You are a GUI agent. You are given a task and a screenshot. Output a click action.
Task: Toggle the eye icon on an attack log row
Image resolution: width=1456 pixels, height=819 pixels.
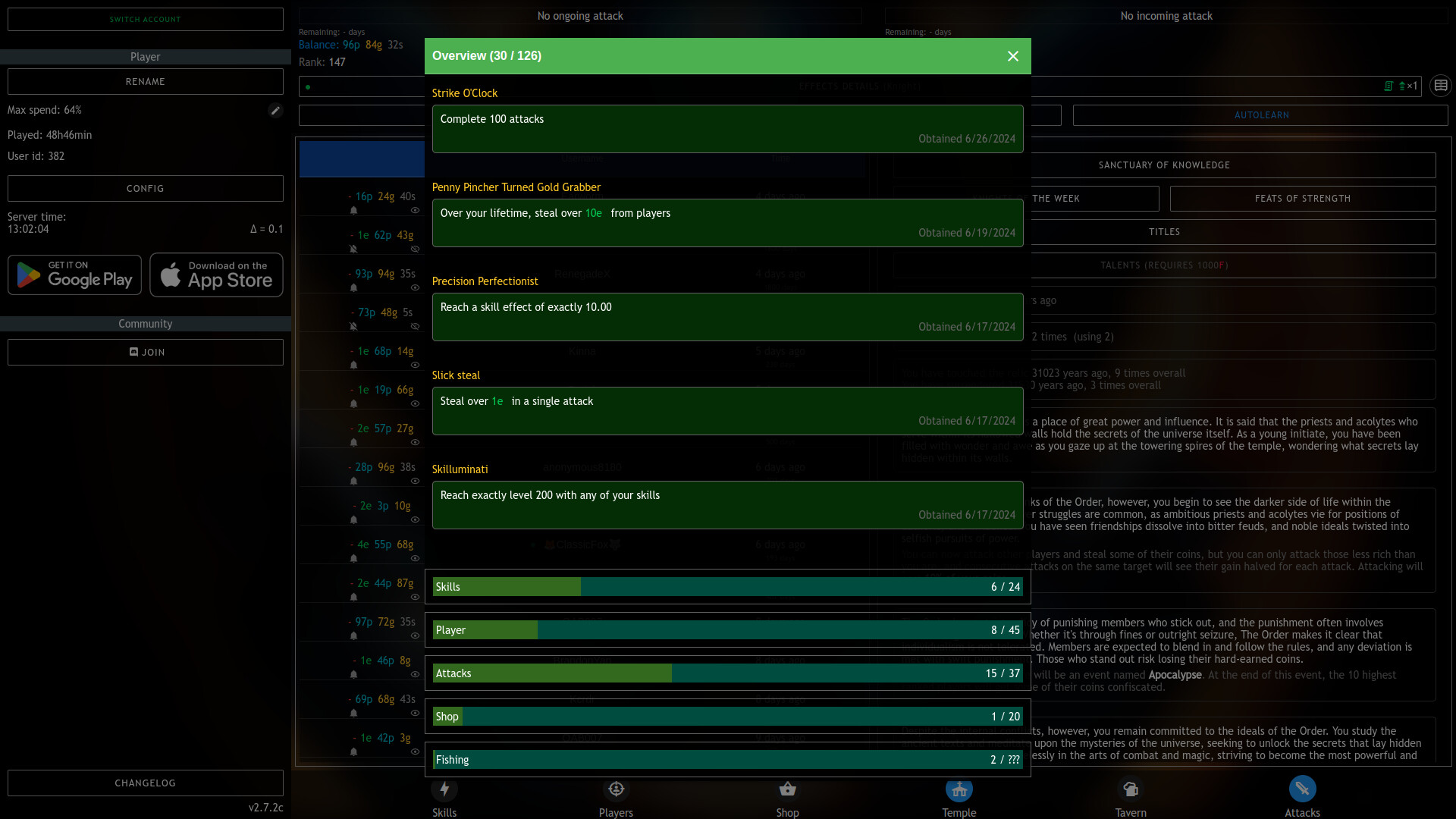[x=415, y=211]
